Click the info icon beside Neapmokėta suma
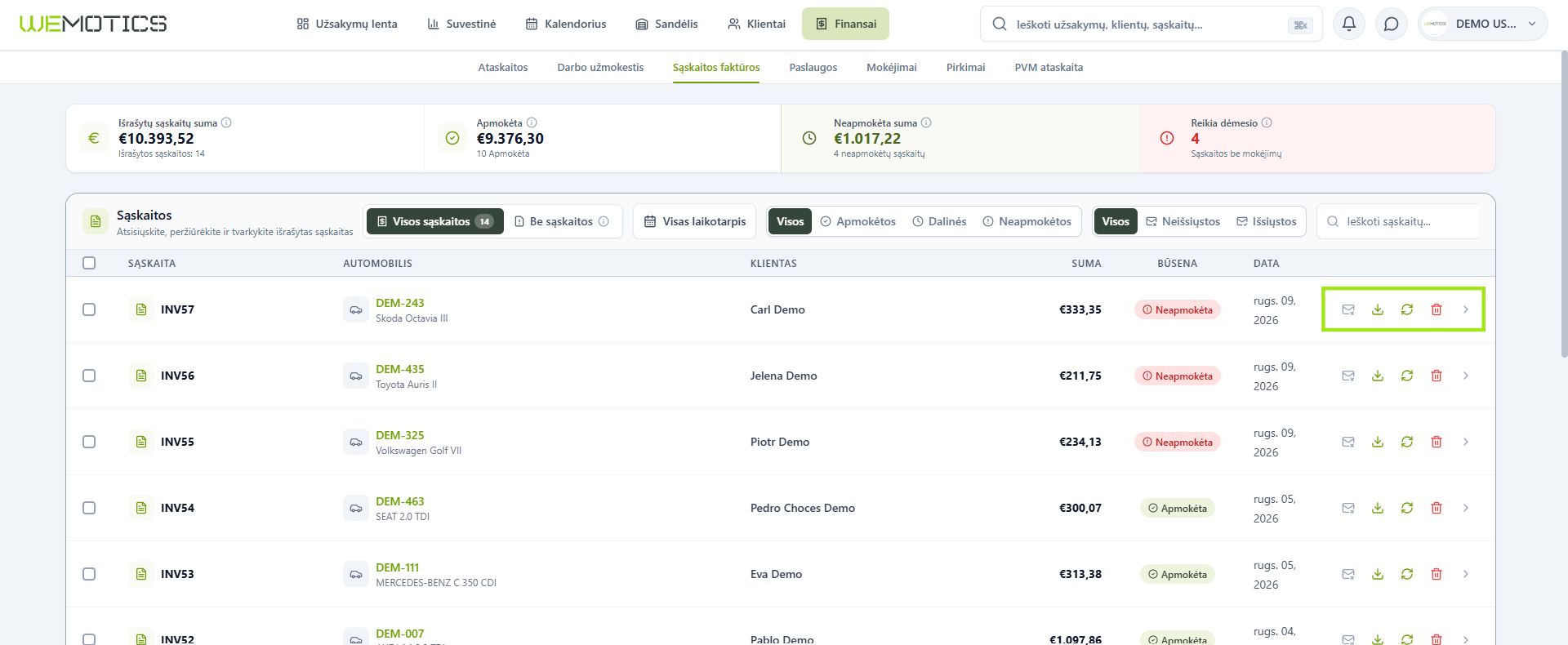 926,122
